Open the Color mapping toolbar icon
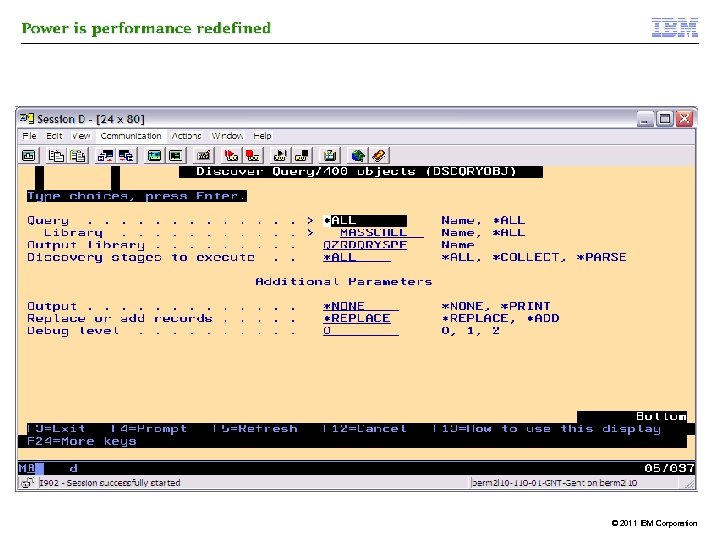The height and width of the screenshot is (540, 720). click(x=175, y=156)
